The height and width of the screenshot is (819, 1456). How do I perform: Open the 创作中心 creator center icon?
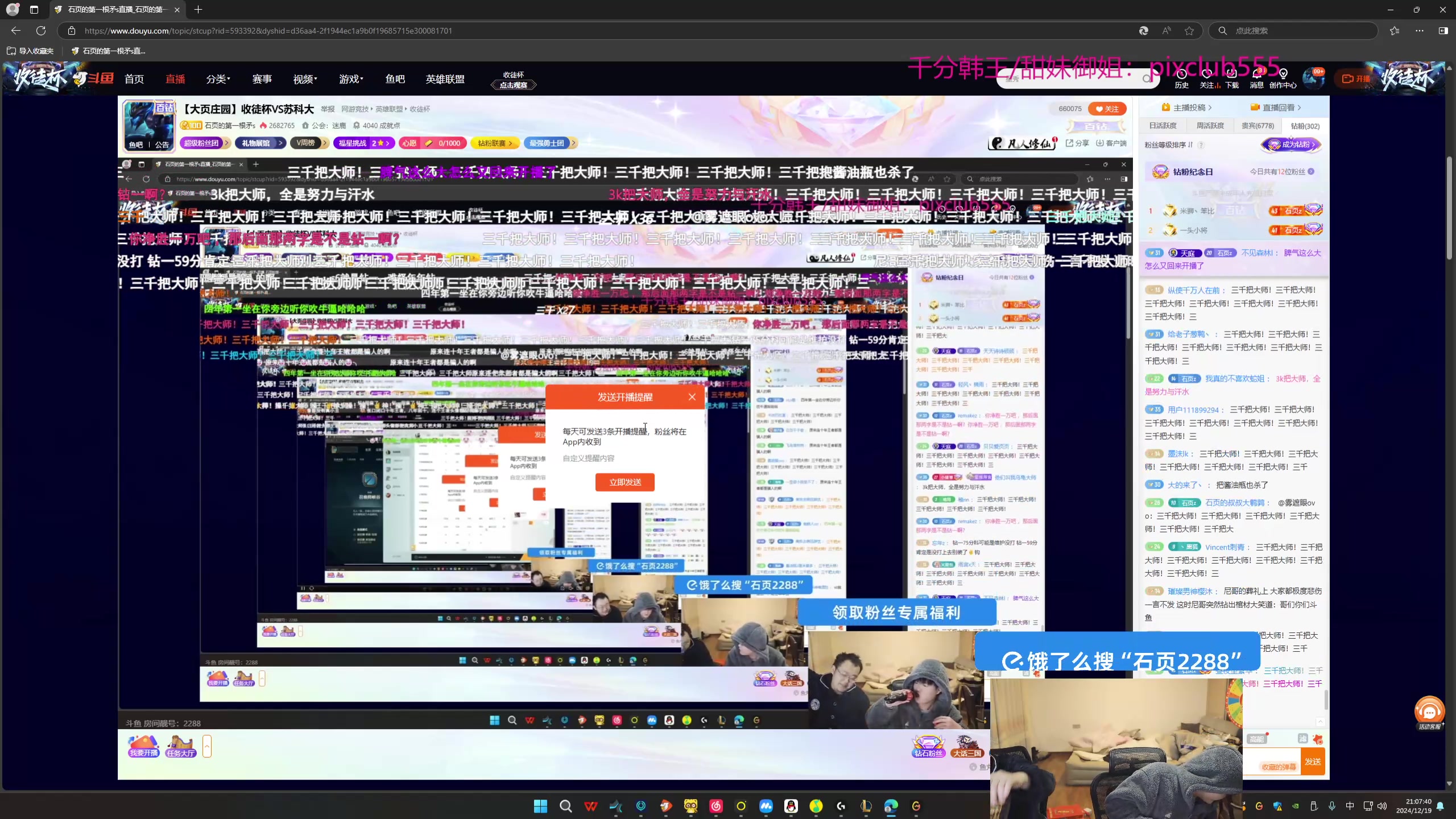click(1283, 78)
